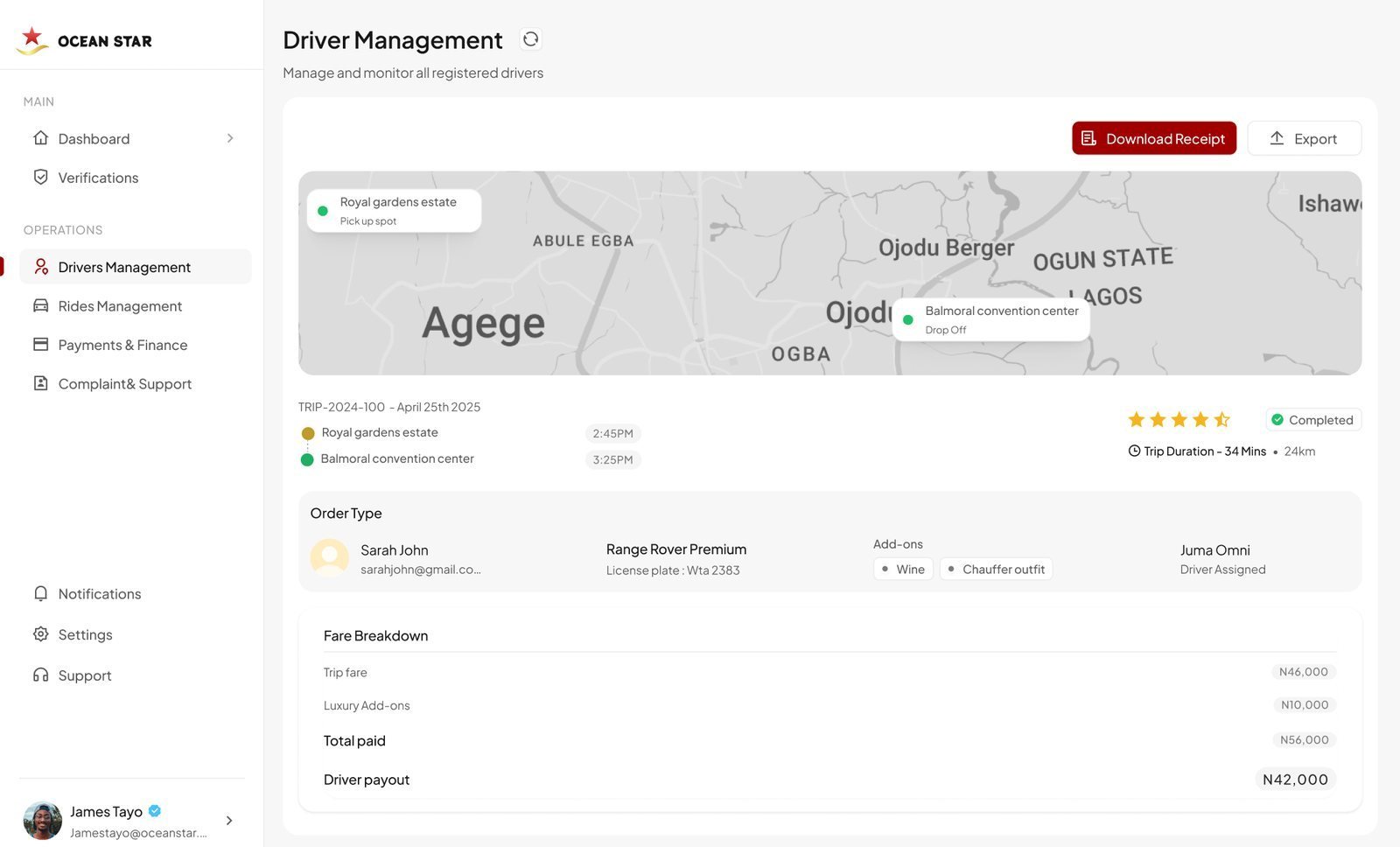The width and height of the screenshot is (1400, 847).
Task: Click the Ocean Star logo
Action: tap(84, 40)
